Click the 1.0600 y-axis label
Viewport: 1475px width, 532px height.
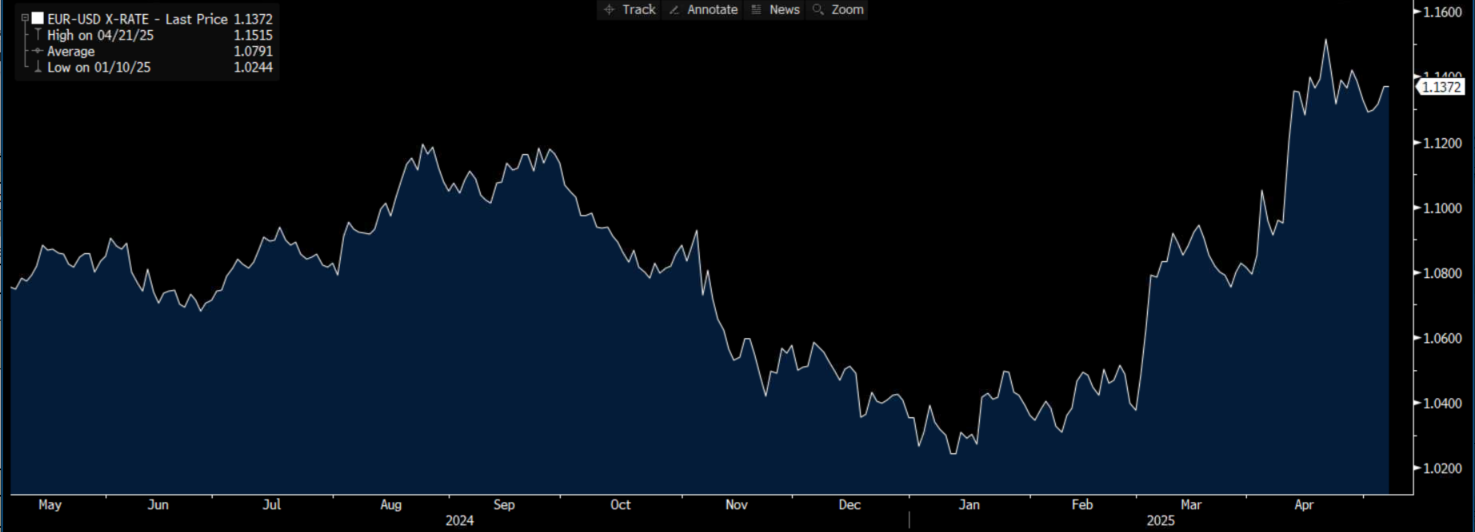(1441, 339)
